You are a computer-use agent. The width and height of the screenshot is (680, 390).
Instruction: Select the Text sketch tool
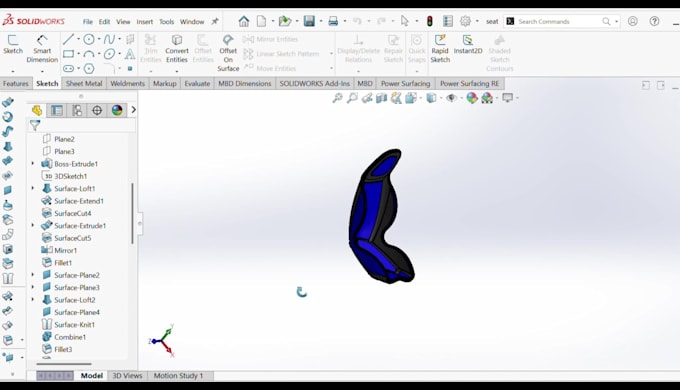point(130,54)
